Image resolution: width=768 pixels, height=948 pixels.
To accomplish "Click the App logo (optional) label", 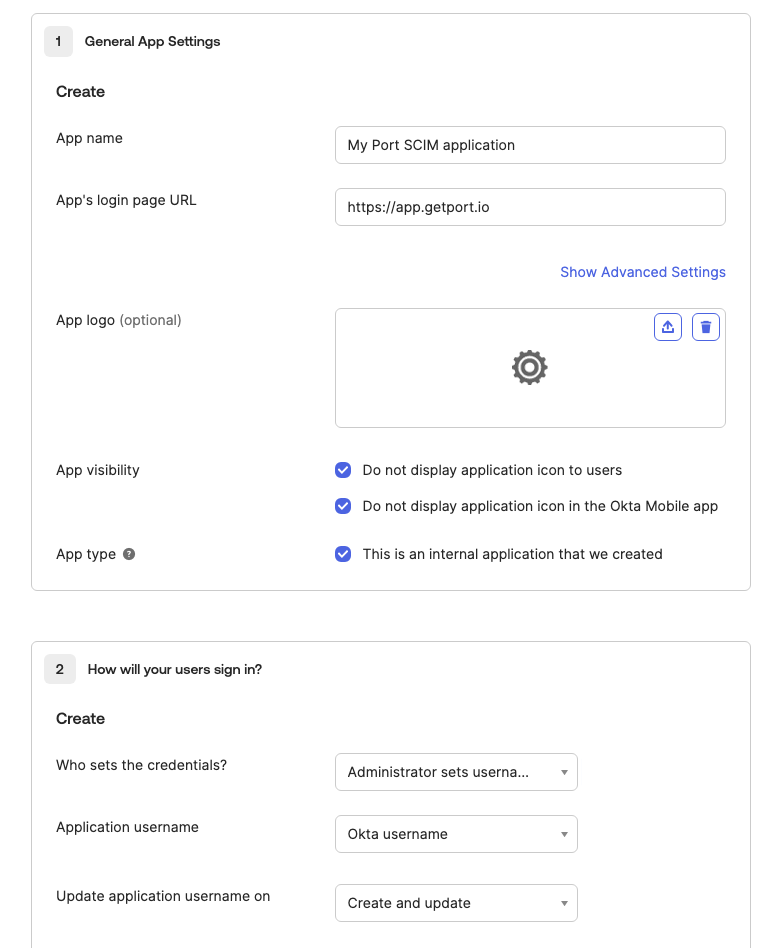I will (x=119, y=320).
